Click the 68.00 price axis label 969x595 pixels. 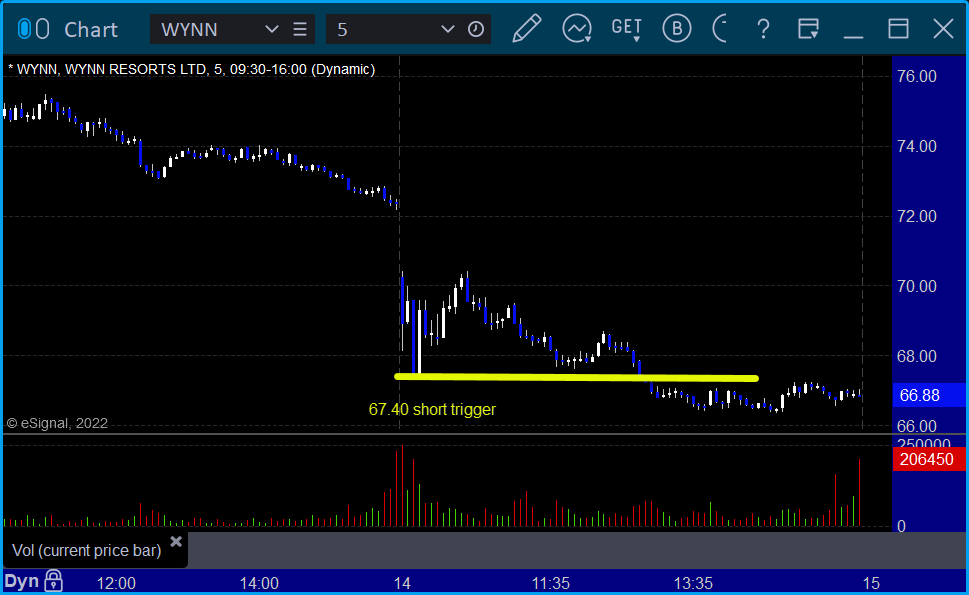coord(917,357)
